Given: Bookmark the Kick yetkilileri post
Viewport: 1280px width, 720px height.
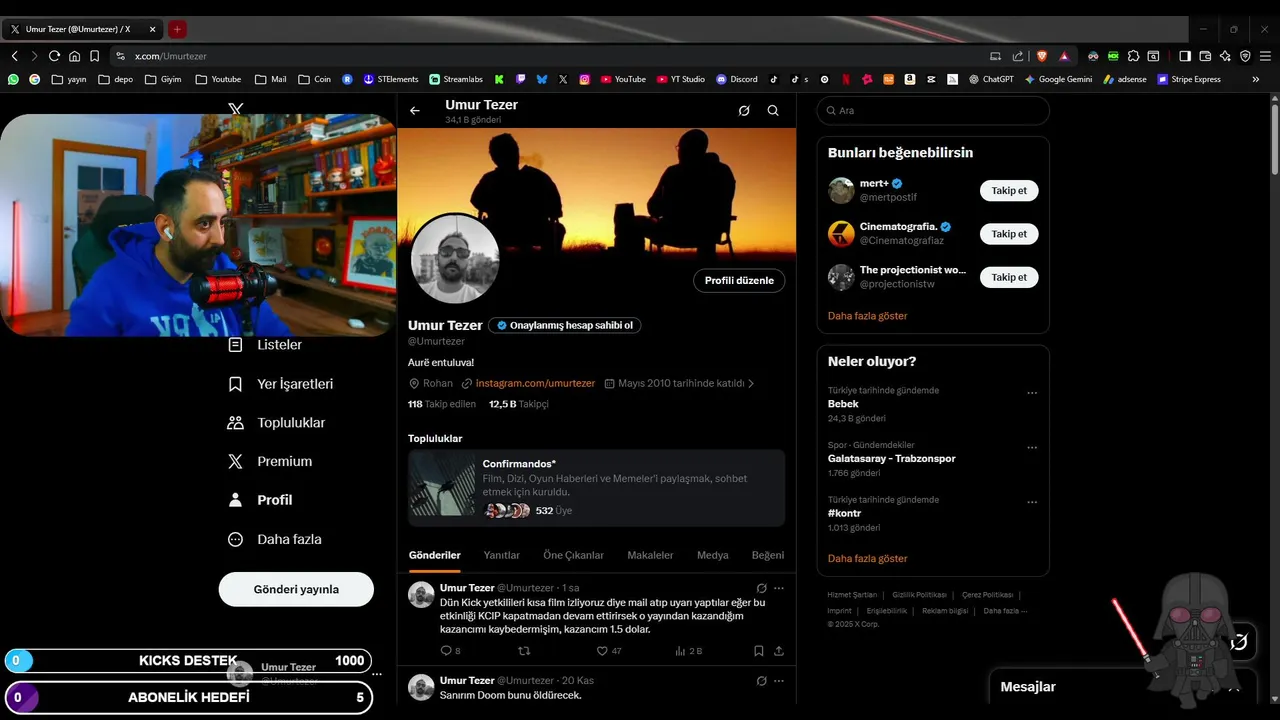Looking at the screenshot, I should (759, 650).
